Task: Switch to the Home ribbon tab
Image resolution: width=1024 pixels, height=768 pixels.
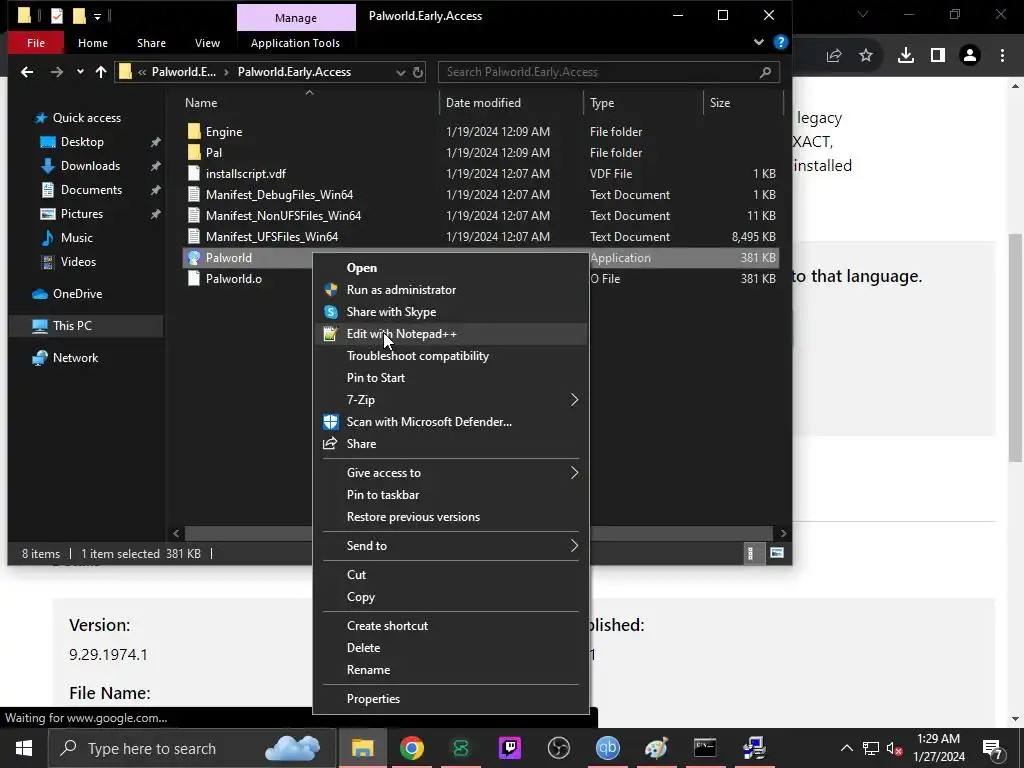Action: 93,42
